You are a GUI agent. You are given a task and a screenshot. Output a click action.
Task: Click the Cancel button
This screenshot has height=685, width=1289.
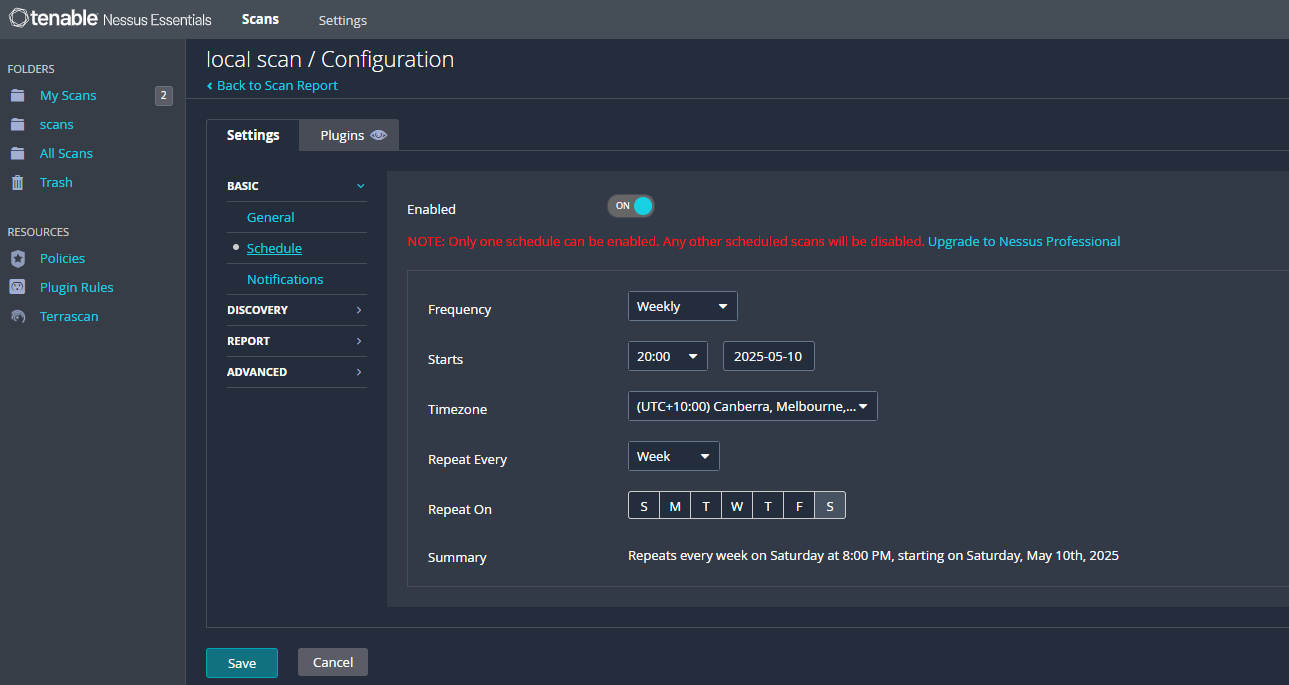333,662
